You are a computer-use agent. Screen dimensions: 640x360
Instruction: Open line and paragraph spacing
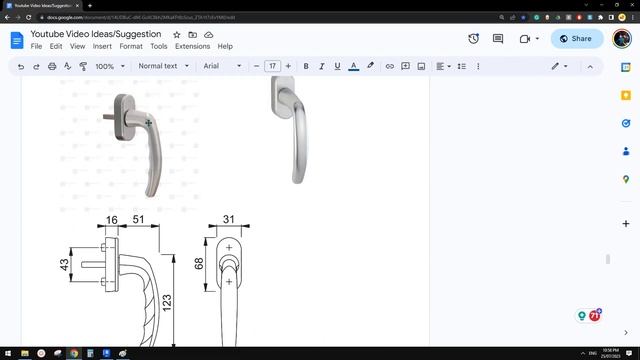tap(462, 66)
